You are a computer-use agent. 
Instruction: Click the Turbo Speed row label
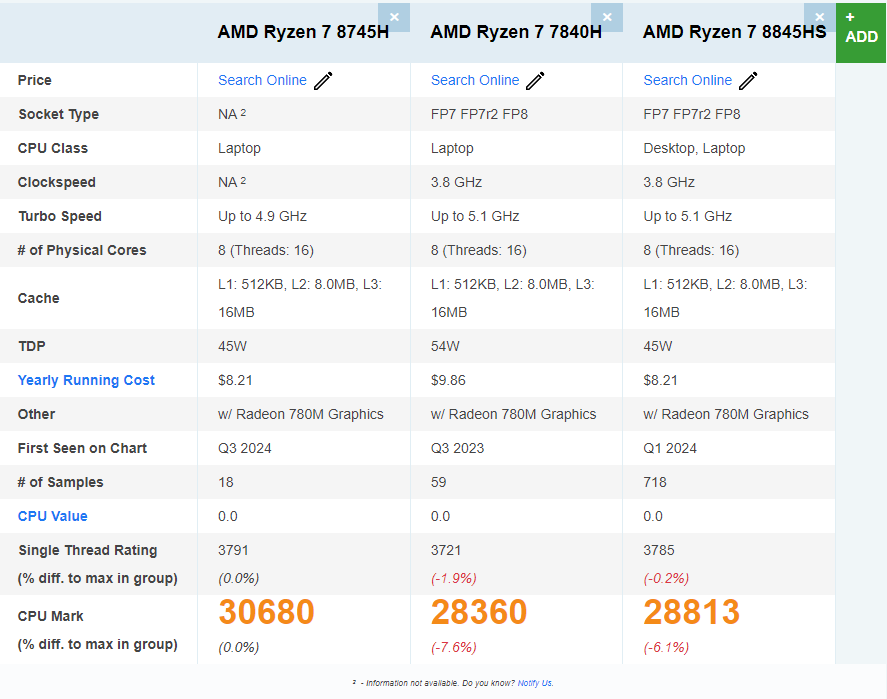[59, 216]
